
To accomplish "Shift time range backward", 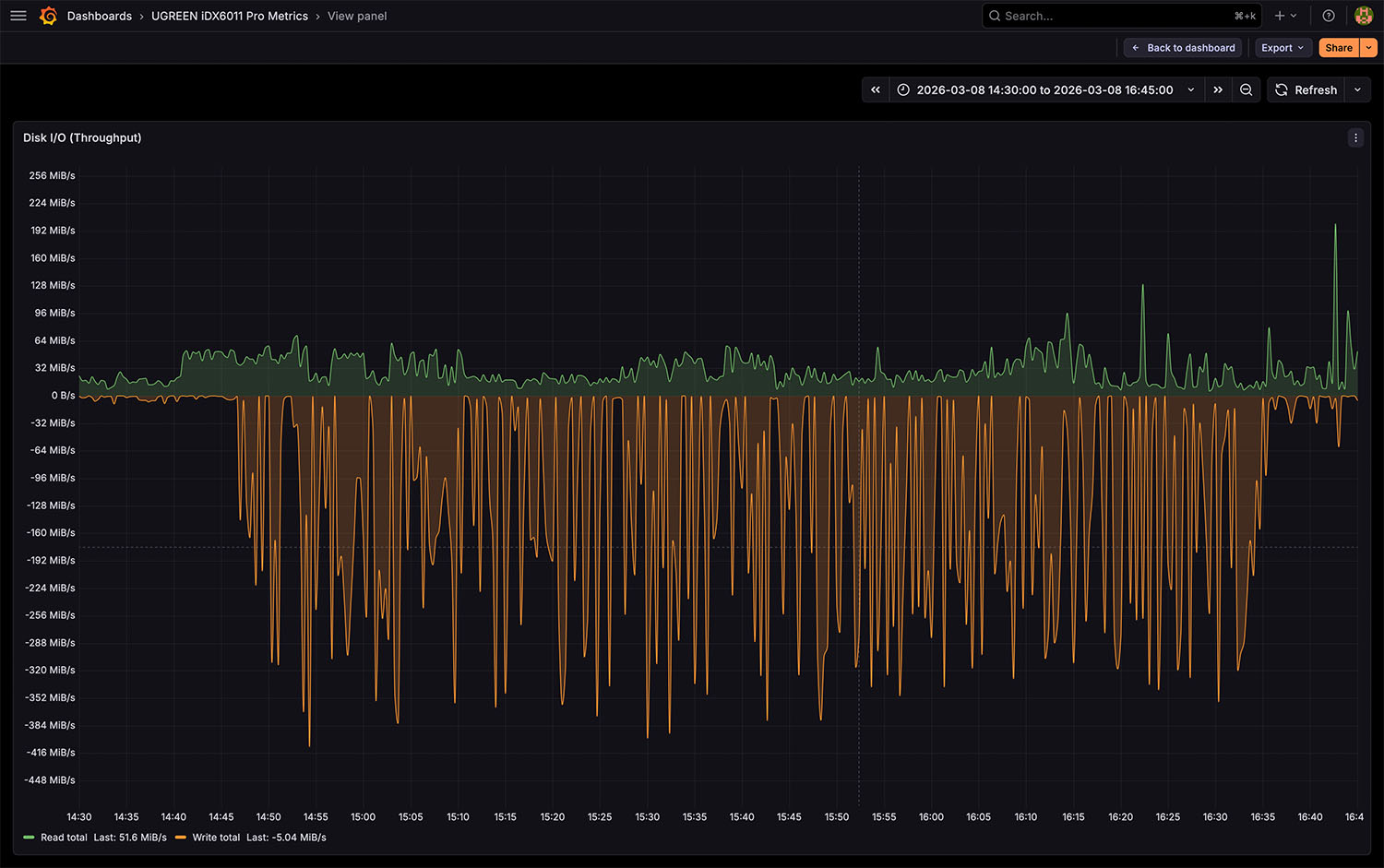I will click(876, 89).
